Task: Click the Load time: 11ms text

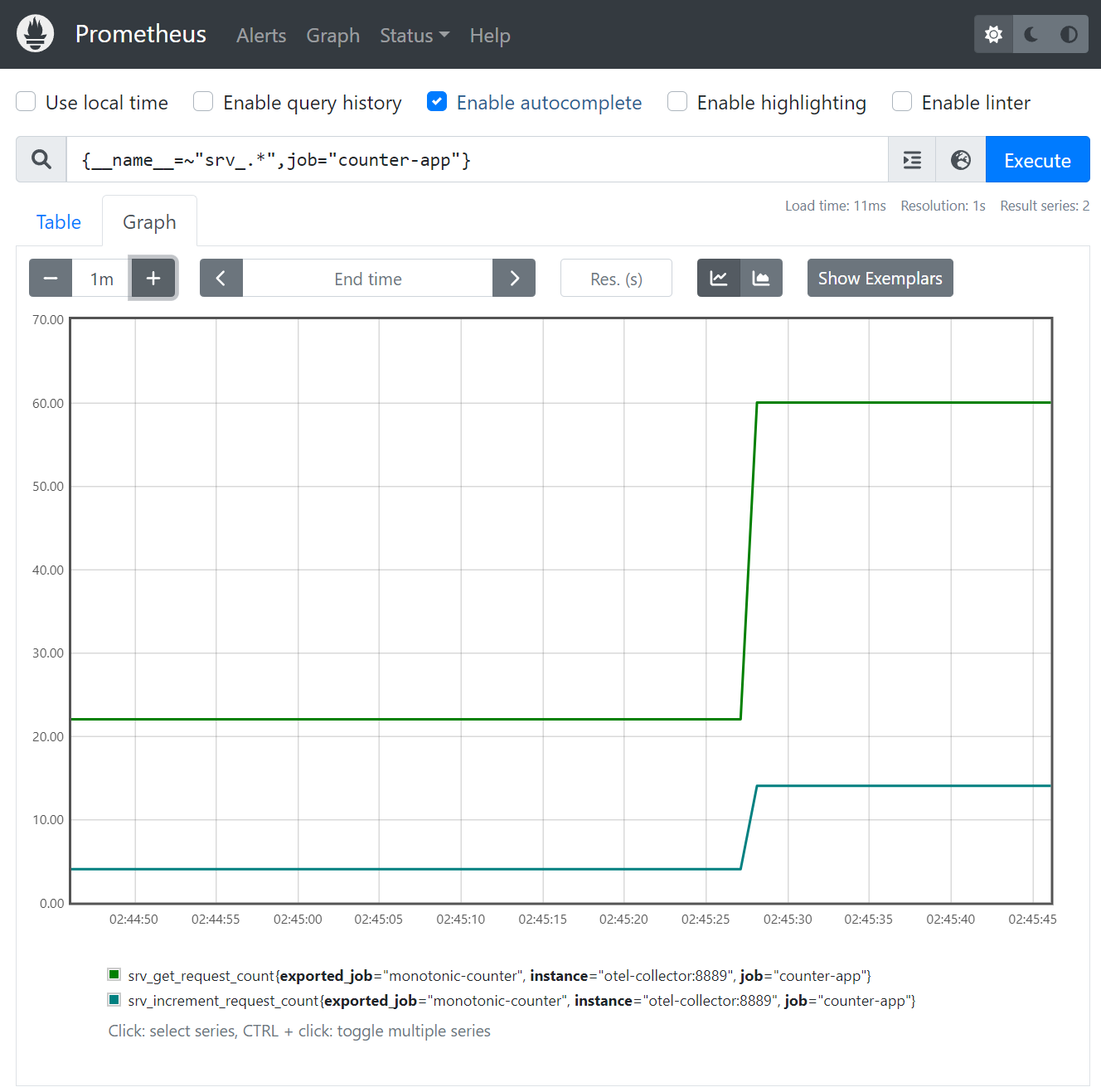Action: [836, 206]
